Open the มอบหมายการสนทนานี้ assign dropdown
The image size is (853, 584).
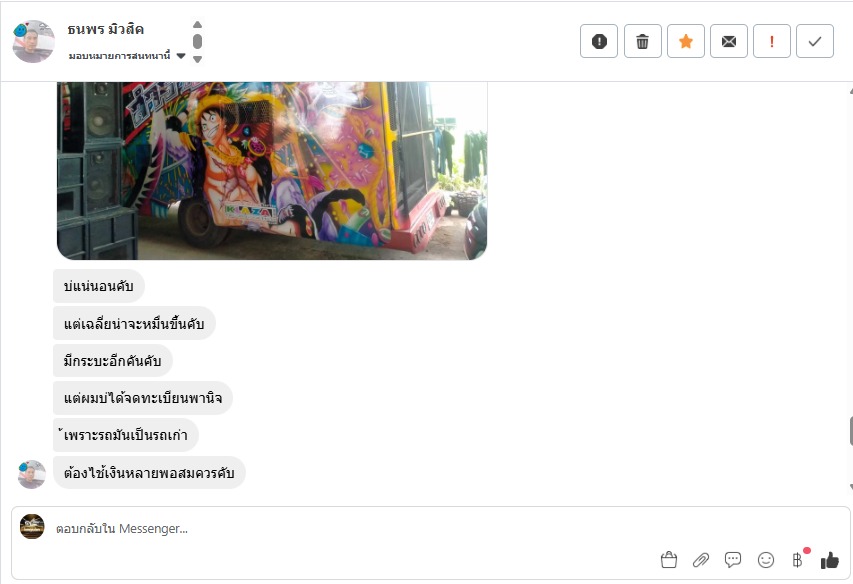127,55
